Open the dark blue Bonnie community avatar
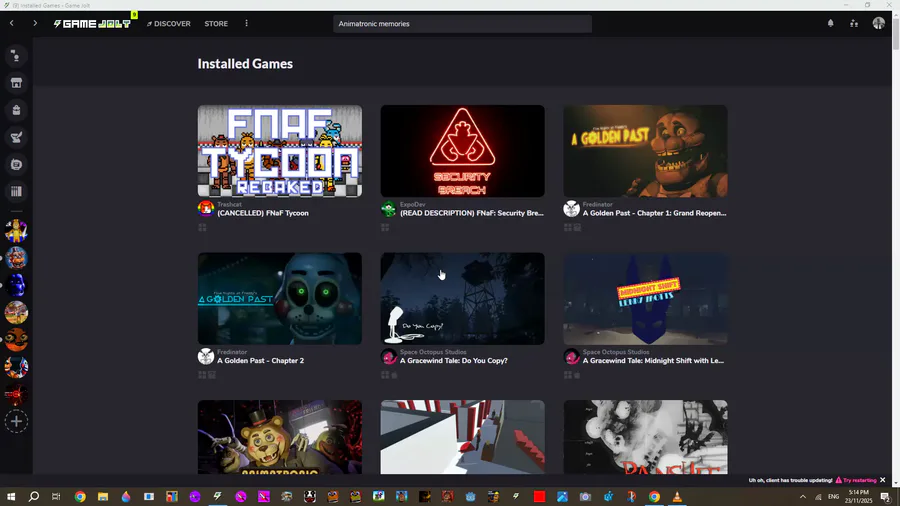The height and width of the screenshot is (506, 900). tap(16, 285)
